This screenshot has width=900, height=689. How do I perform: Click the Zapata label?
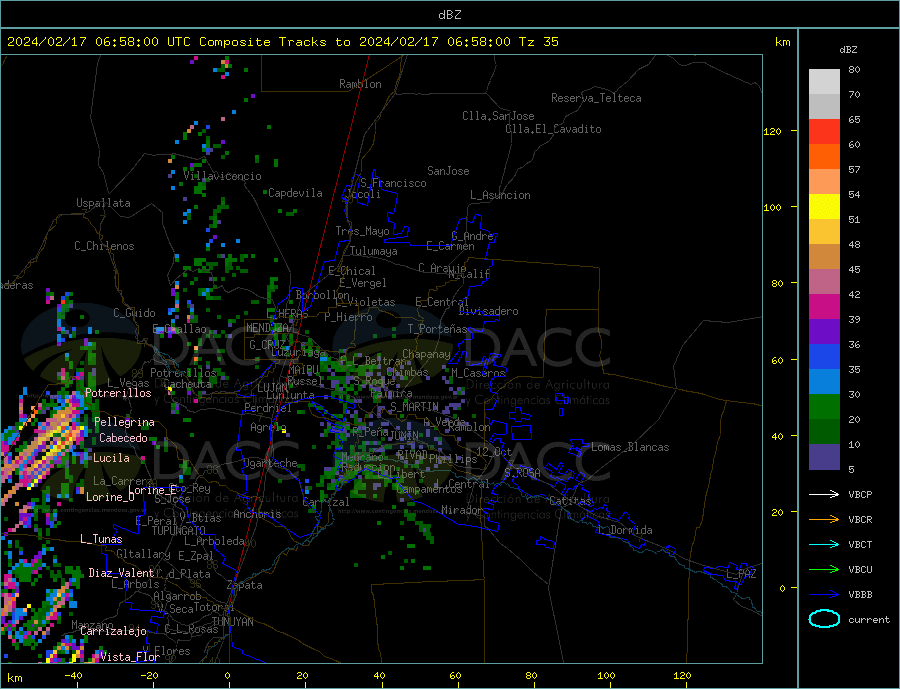[245, 586]
